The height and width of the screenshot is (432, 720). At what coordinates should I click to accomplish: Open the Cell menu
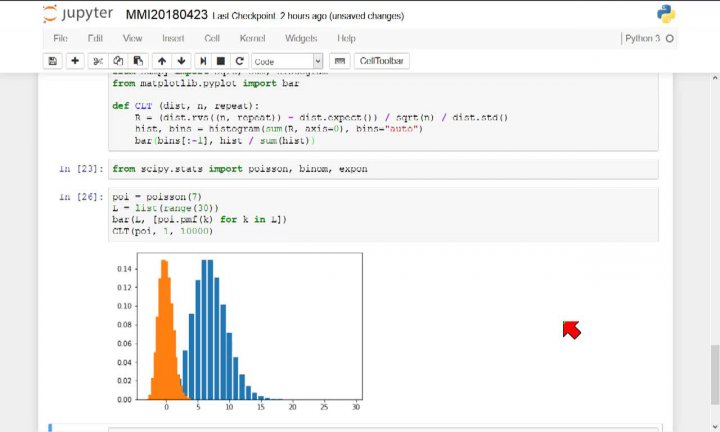click(212, 38)
